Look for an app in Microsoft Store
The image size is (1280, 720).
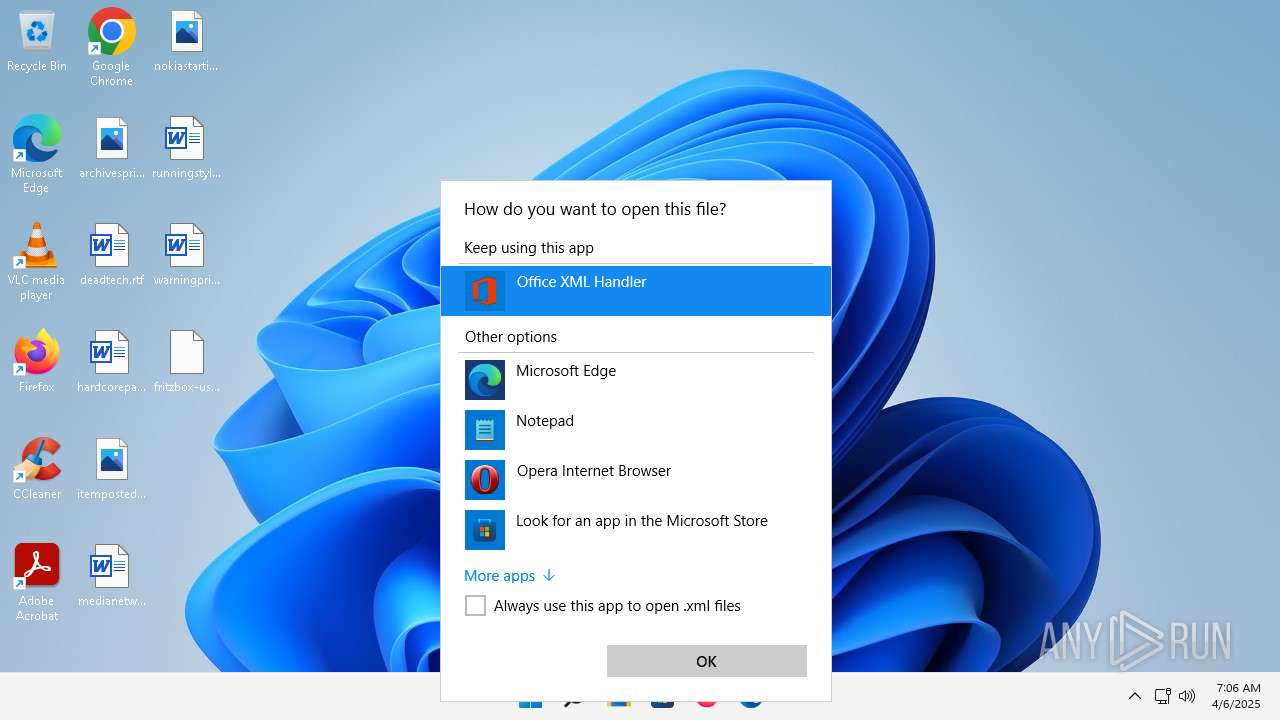click(636, 530)
